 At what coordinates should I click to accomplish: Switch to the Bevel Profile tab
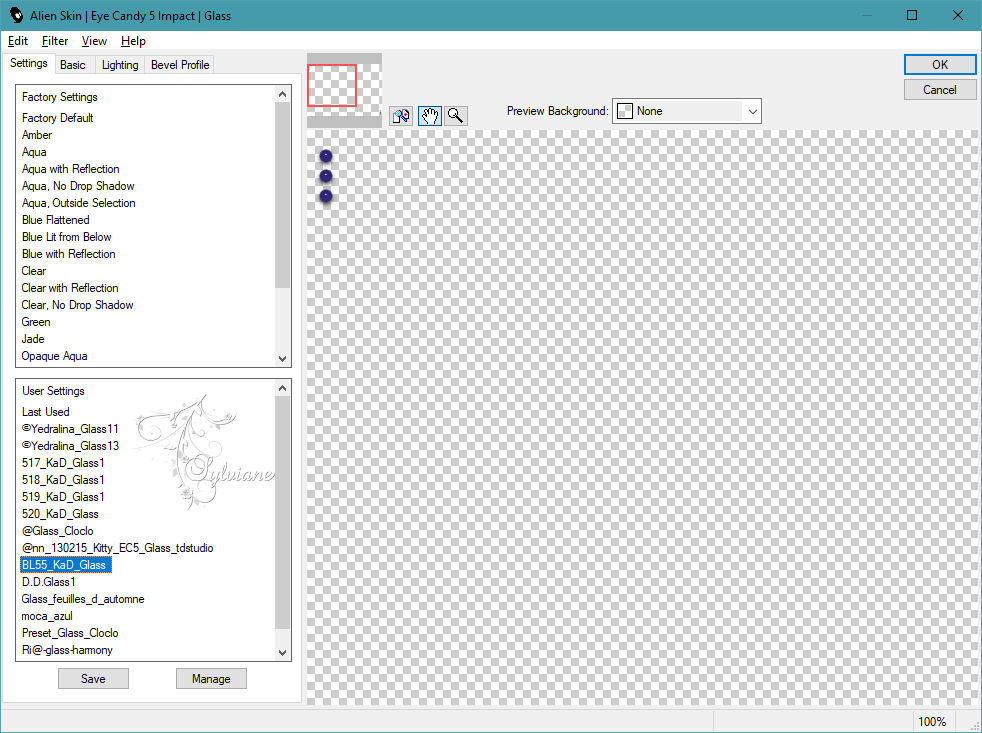(180, 65)
